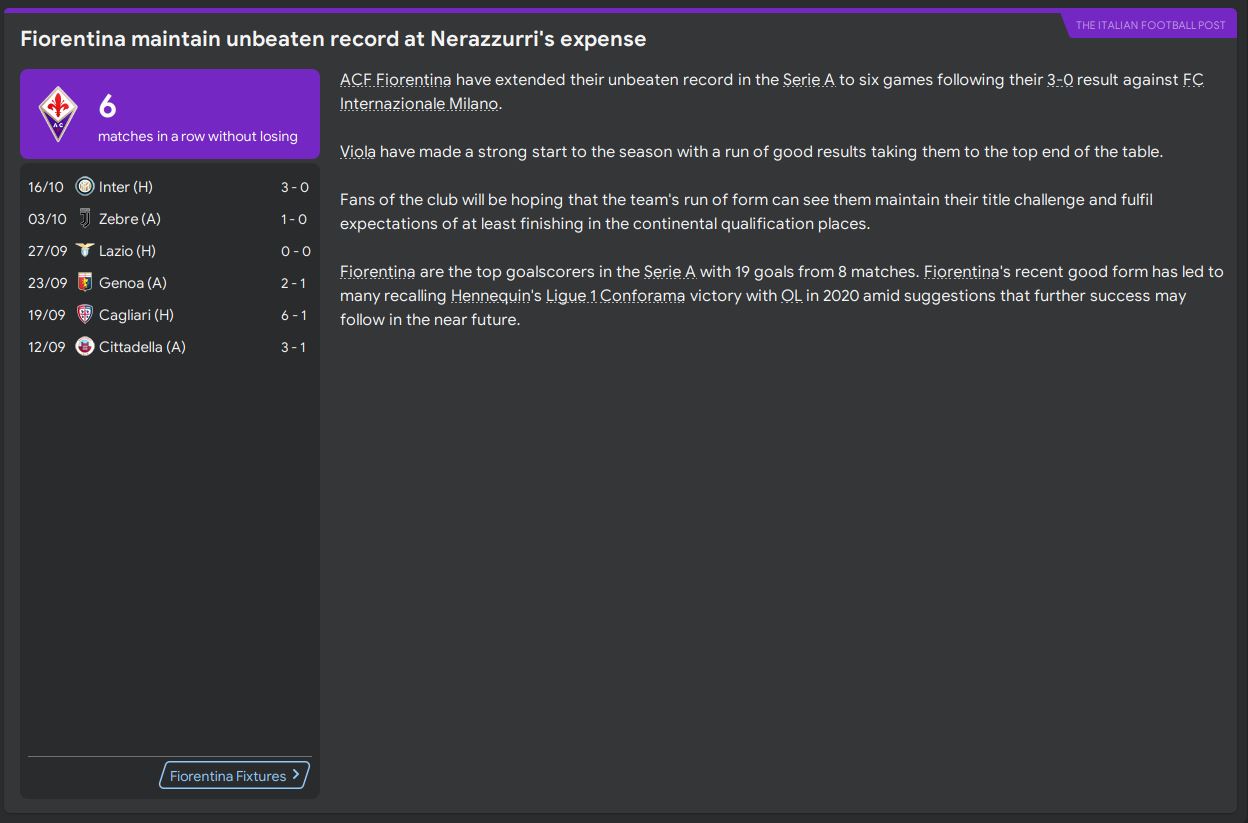Click the Cittadella club badge icon

[85, 347]
